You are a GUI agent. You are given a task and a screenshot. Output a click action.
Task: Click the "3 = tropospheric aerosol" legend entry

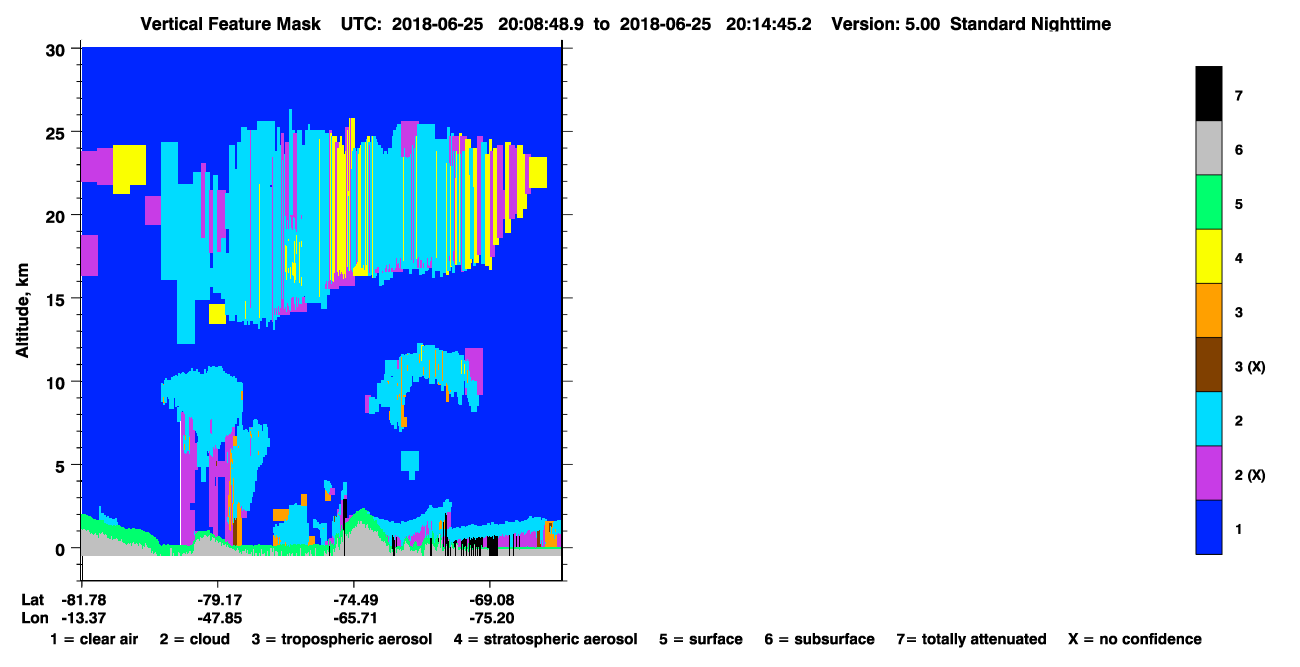341,639
